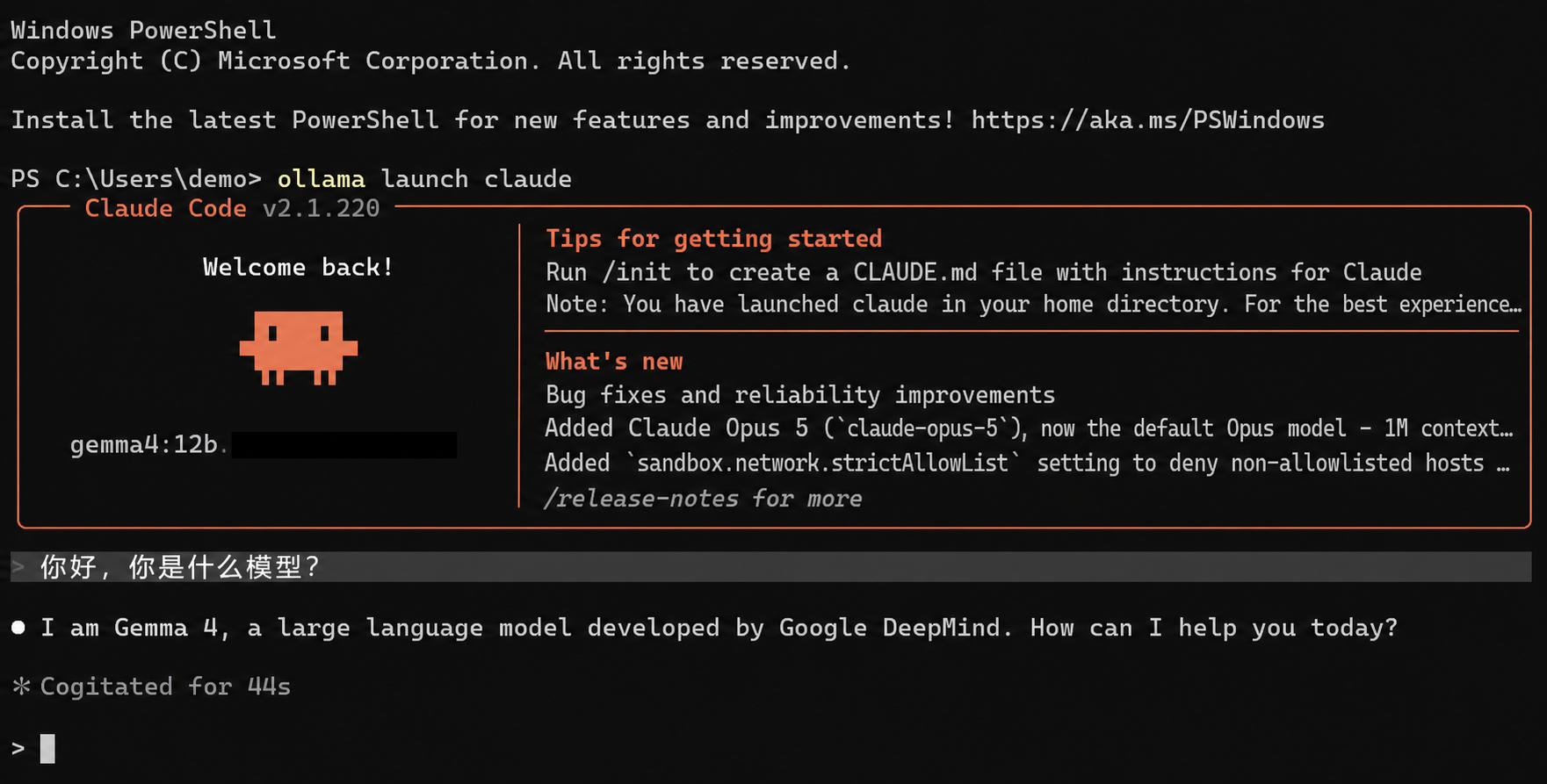Screen dimensions: 1547x784
Task: Click the asterisk beside 'Cogitated for 44s'
Action: (21, 687)
